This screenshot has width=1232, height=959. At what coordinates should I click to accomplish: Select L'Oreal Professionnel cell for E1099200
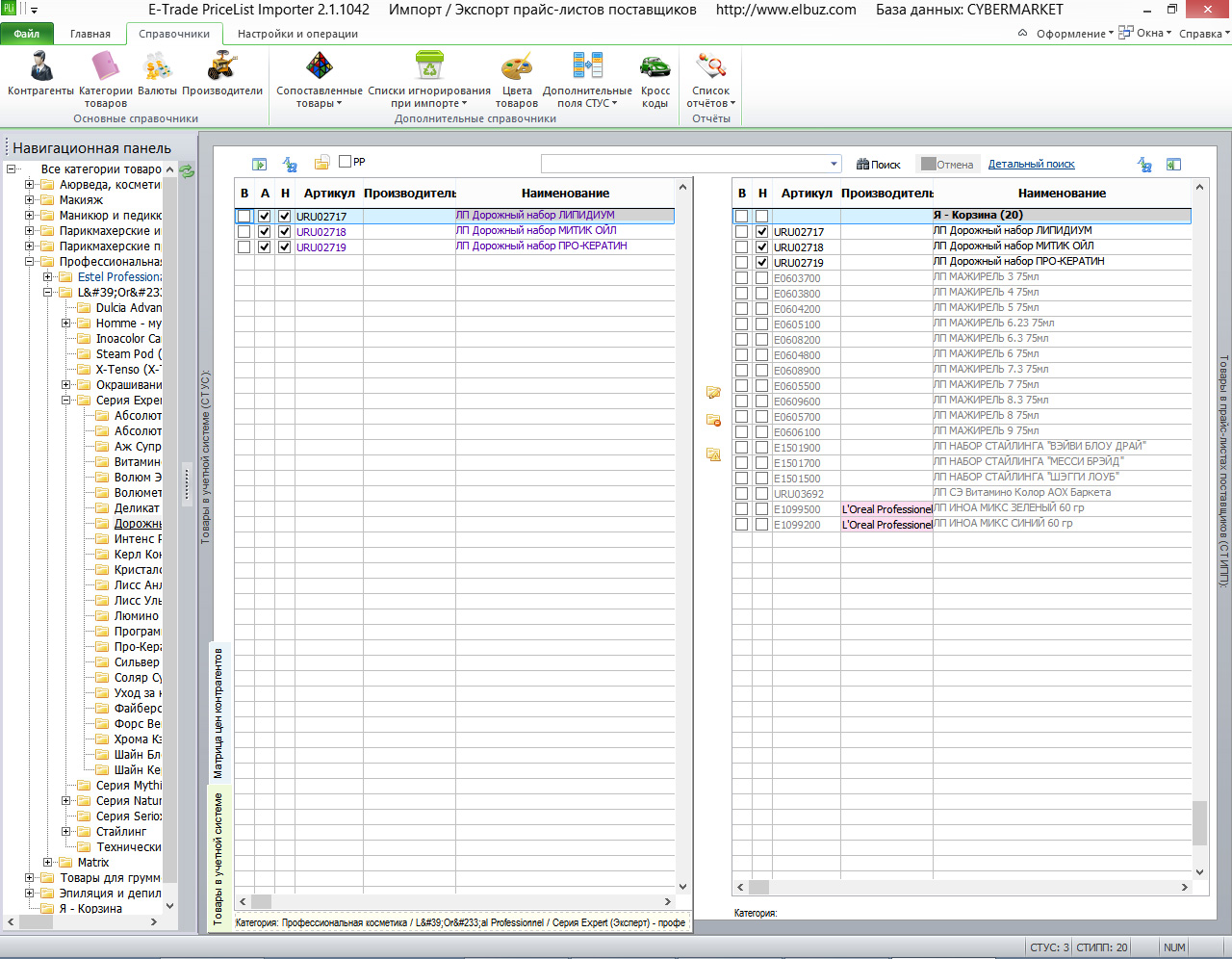pyautogui.click(x=886, y=525)
